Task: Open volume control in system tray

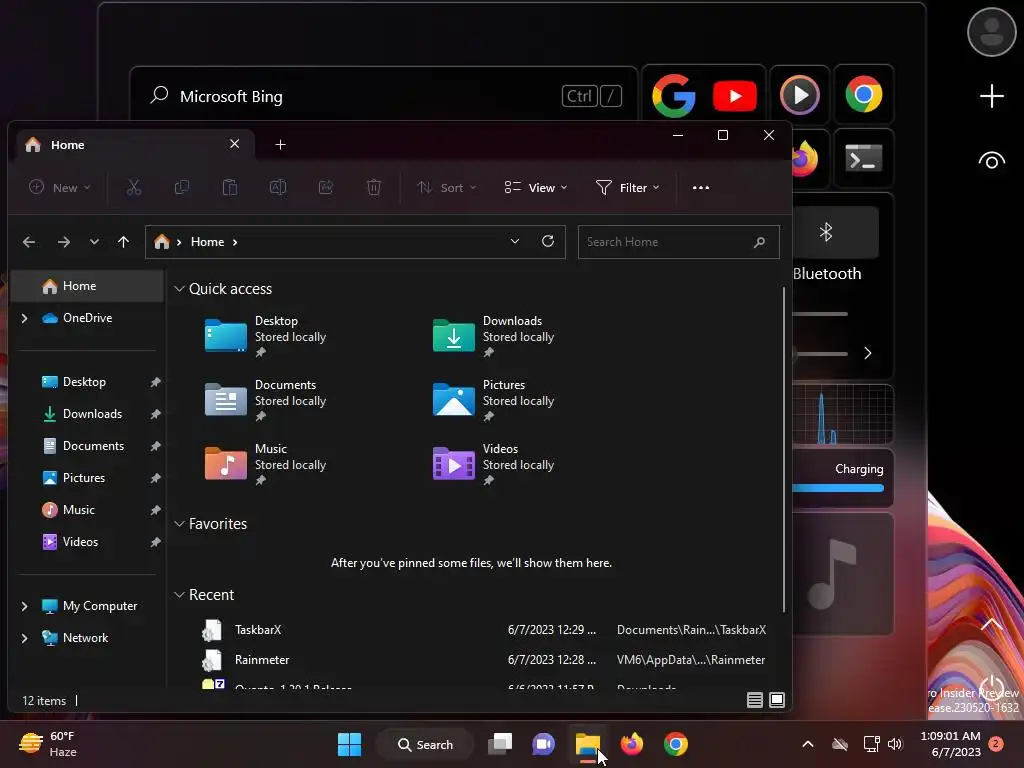Action: (895, 744)
